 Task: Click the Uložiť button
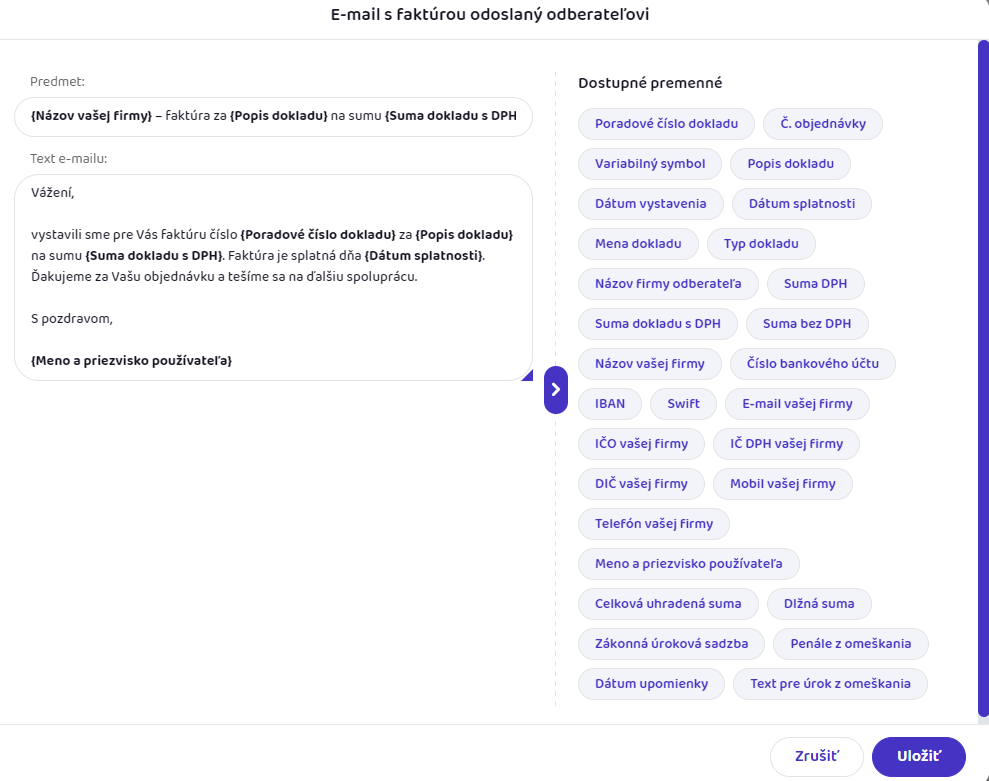click(918, 757)
